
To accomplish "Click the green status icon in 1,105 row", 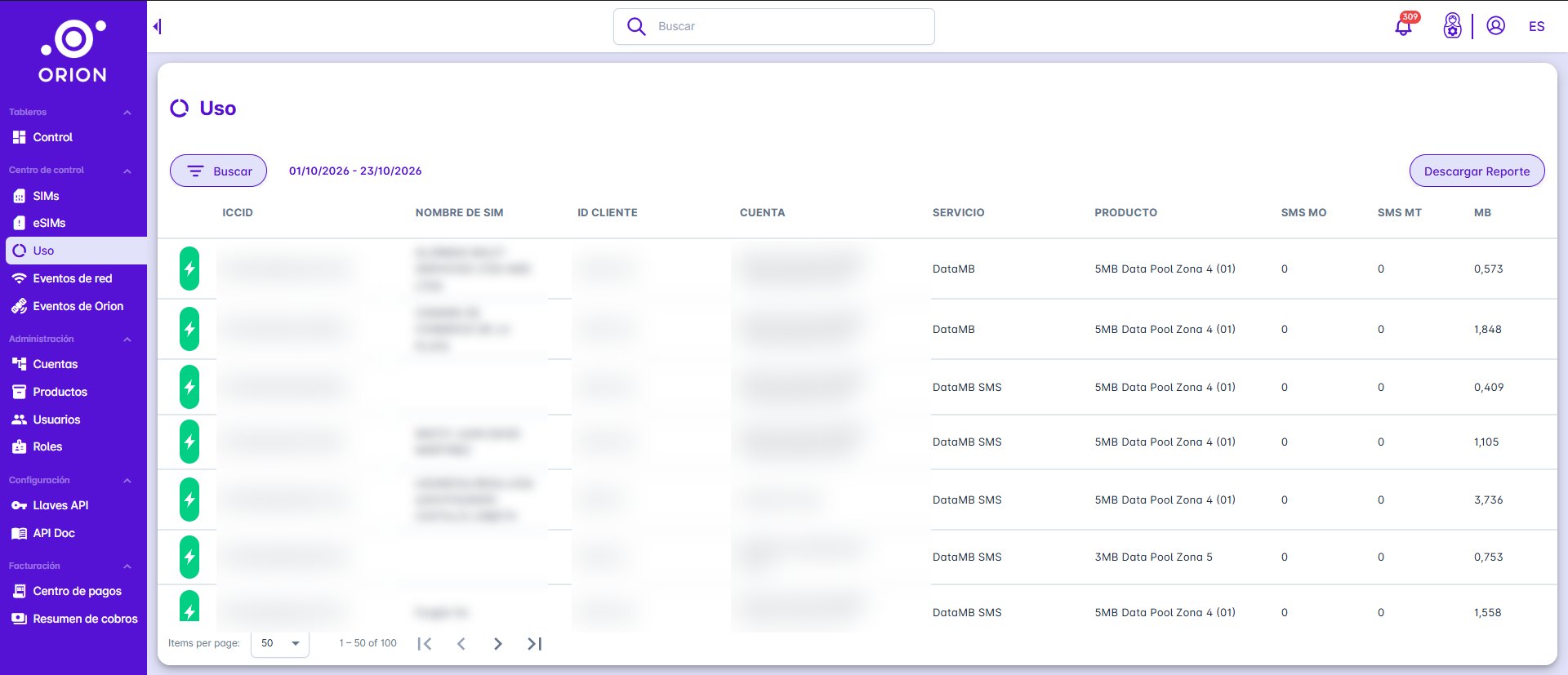I will tap(189, 442).
